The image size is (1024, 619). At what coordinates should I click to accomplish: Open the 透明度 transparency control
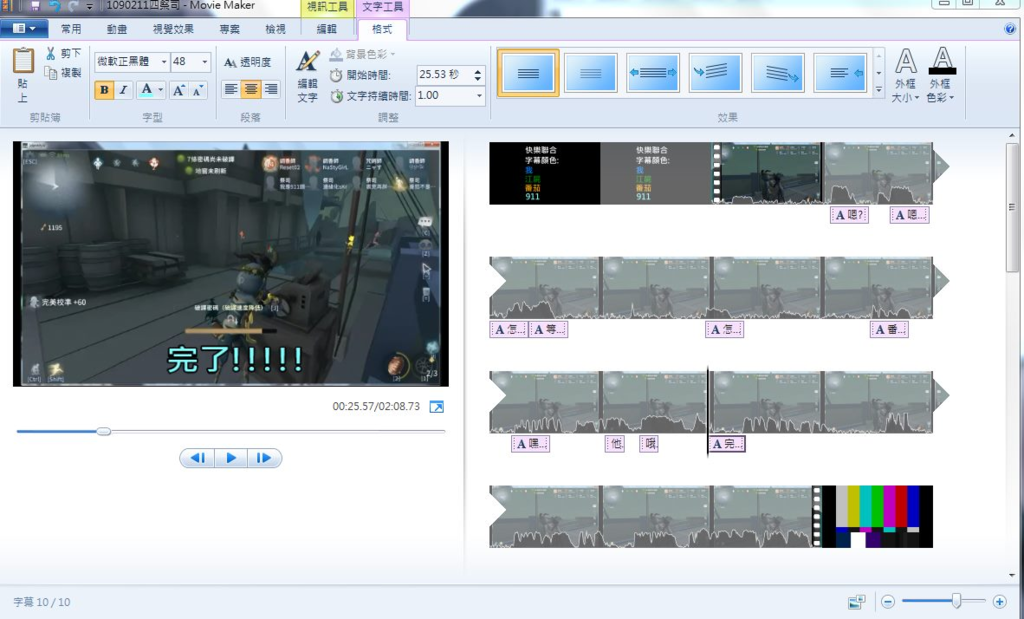click(x=248, y=63)
